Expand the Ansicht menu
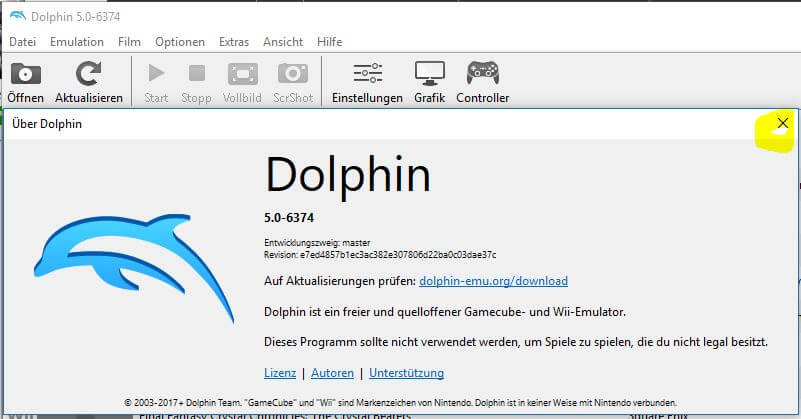 283,42
